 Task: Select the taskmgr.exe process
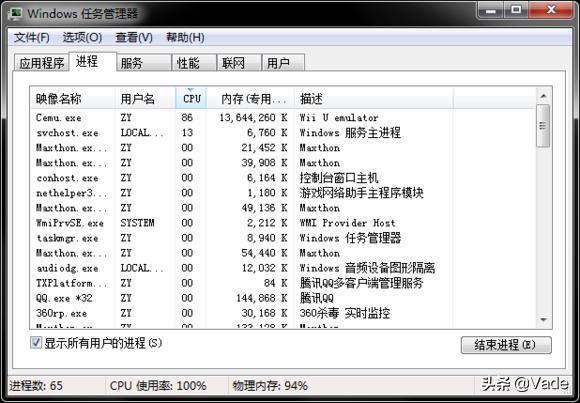(283, 238)
